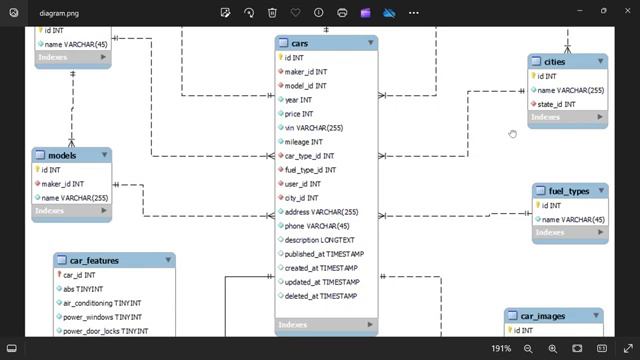Collapse the cities table header arrow

pyautogui.click(x=600, y=61)
